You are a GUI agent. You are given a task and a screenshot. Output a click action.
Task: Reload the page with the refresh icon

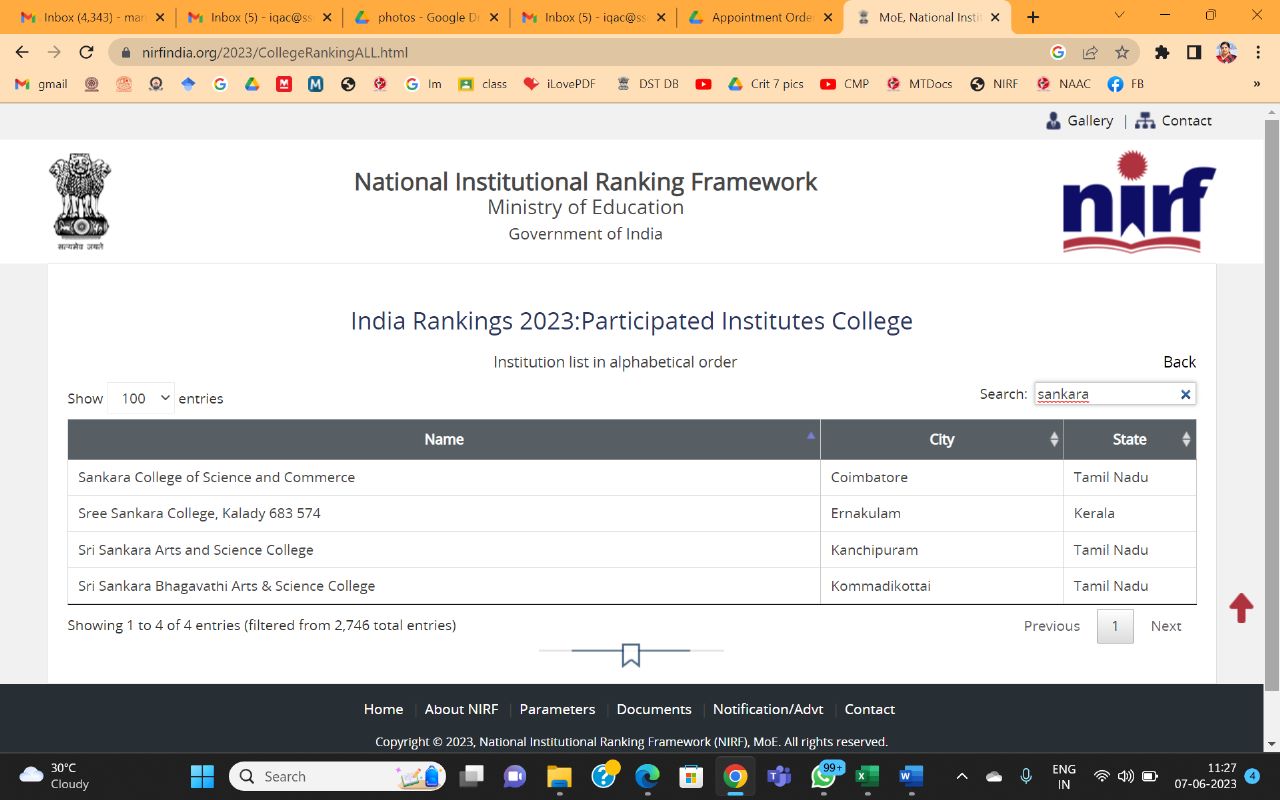87,53
